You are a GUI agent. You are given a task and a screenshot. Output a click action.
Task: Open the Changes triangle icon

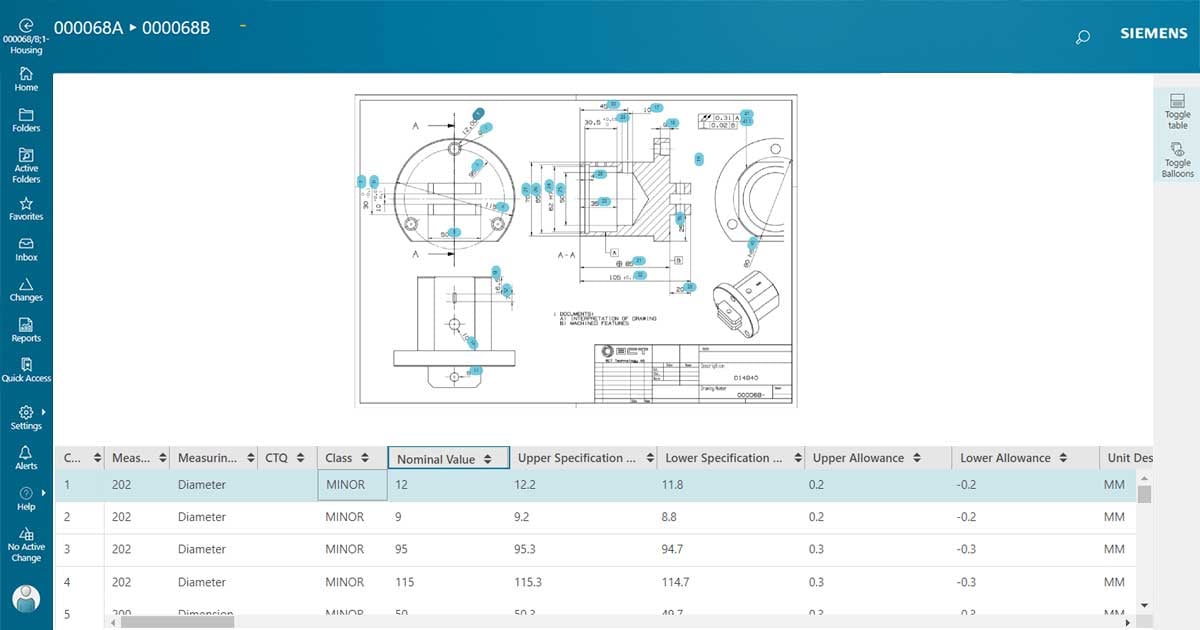coord(26,290)
